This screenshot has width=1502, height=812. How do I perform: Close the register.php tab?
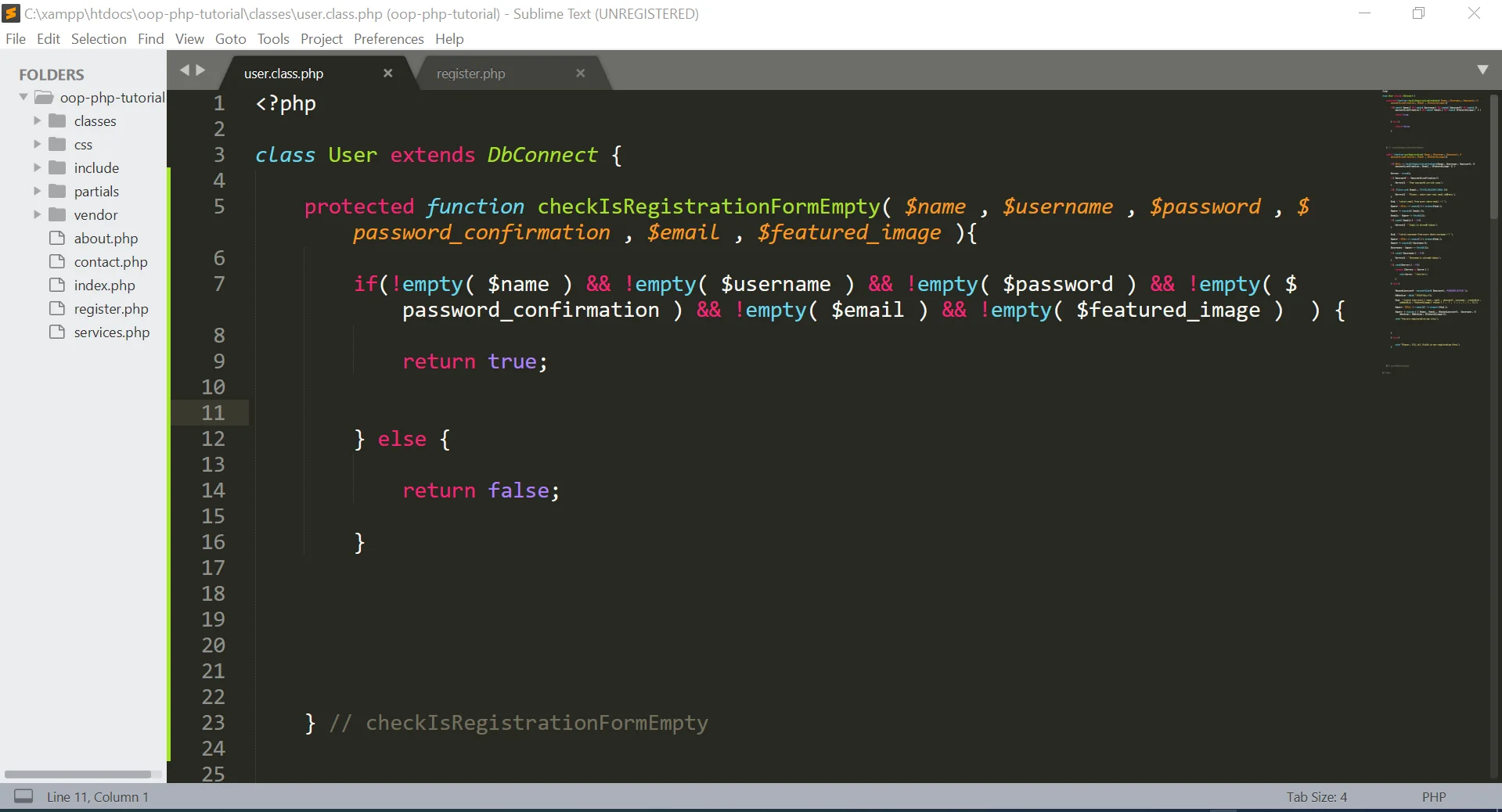[x=580, y=73]
